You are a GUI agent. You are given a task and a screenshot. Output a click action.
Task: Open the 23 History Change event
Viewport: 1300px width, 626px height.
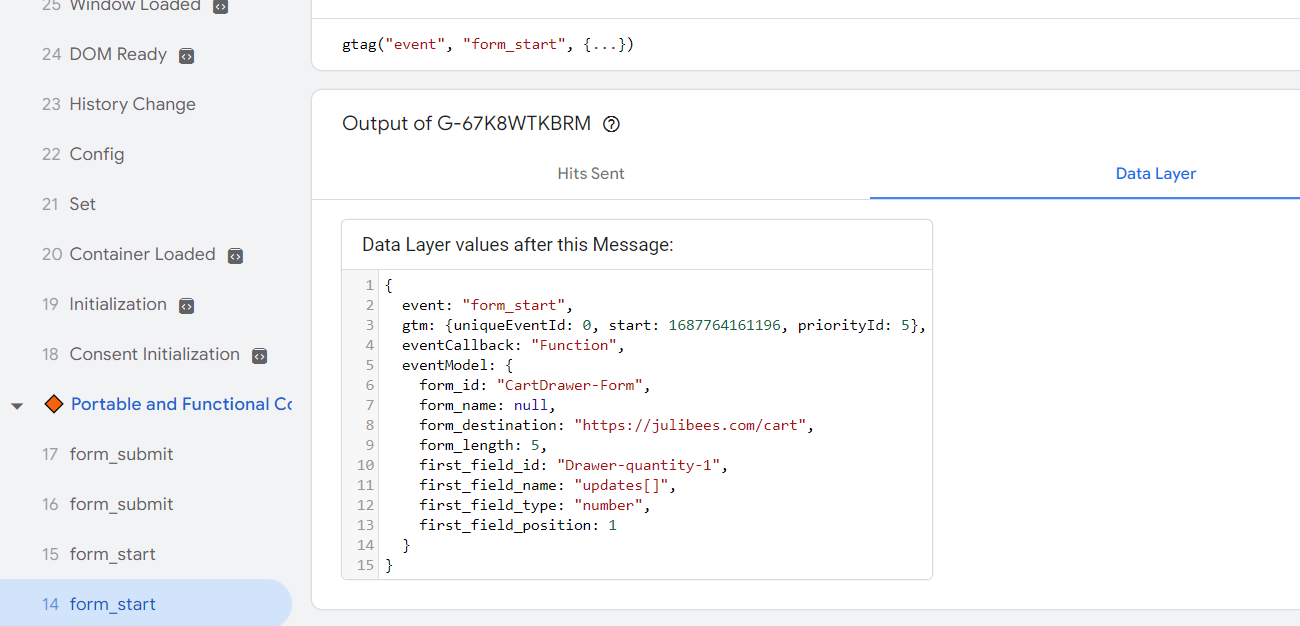(x=132, y=104)
